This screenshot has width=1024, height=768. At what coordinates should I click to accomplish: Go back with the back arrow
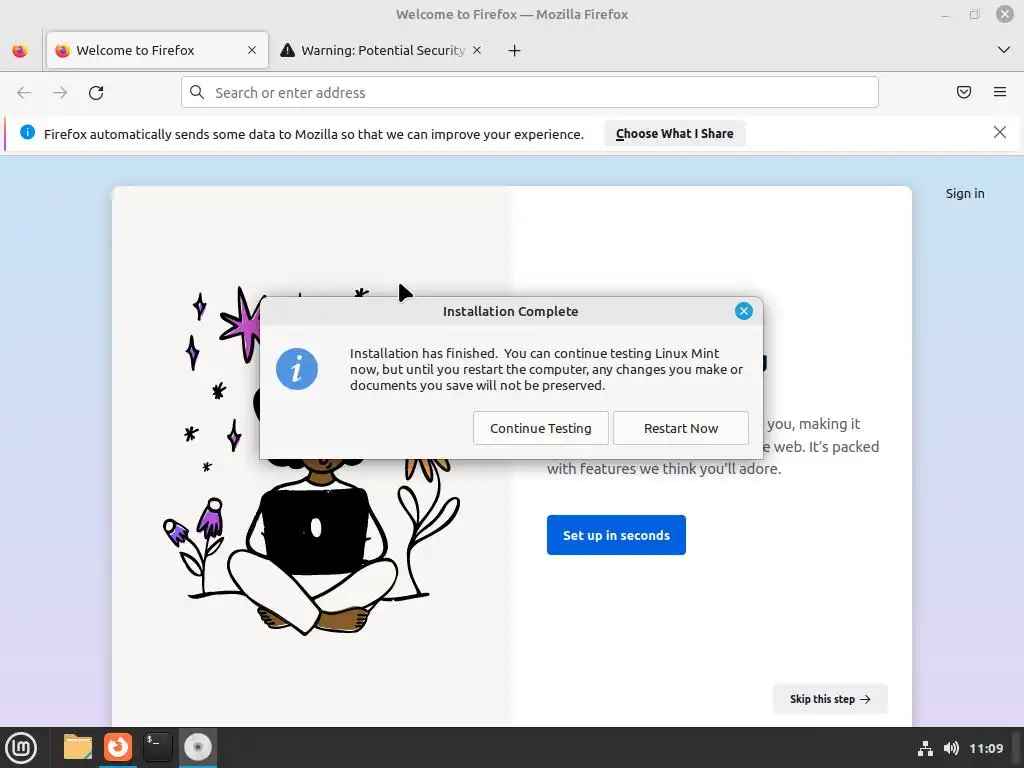click(24, 93)
